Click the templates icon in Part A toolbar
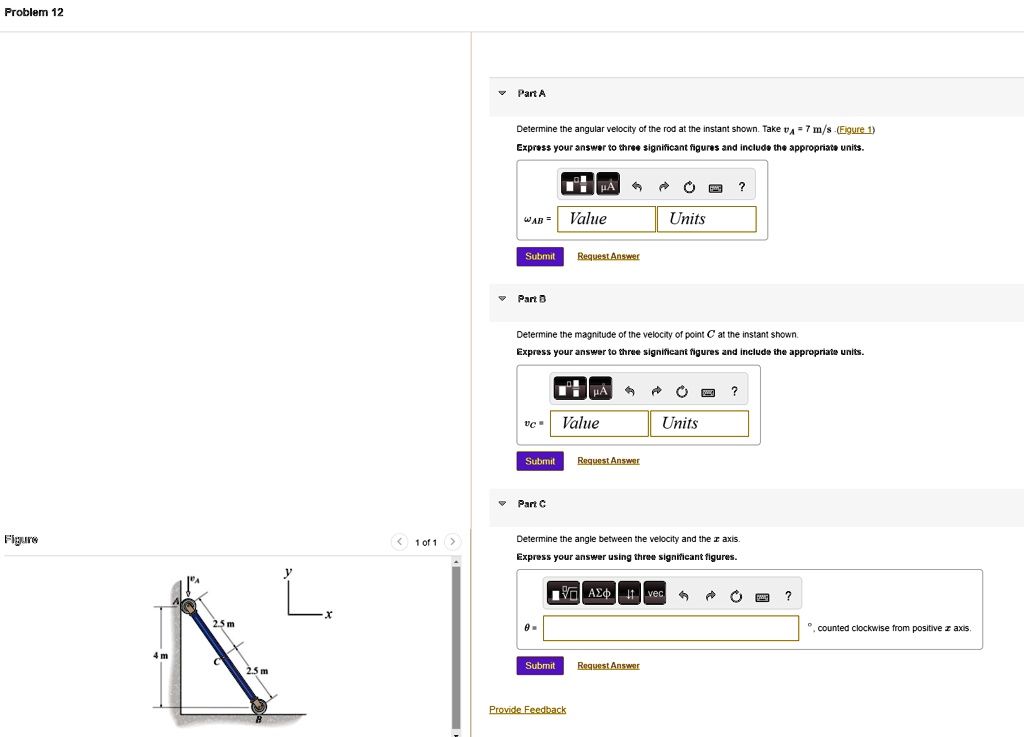The image size is (1024, 737). [577, 185]
